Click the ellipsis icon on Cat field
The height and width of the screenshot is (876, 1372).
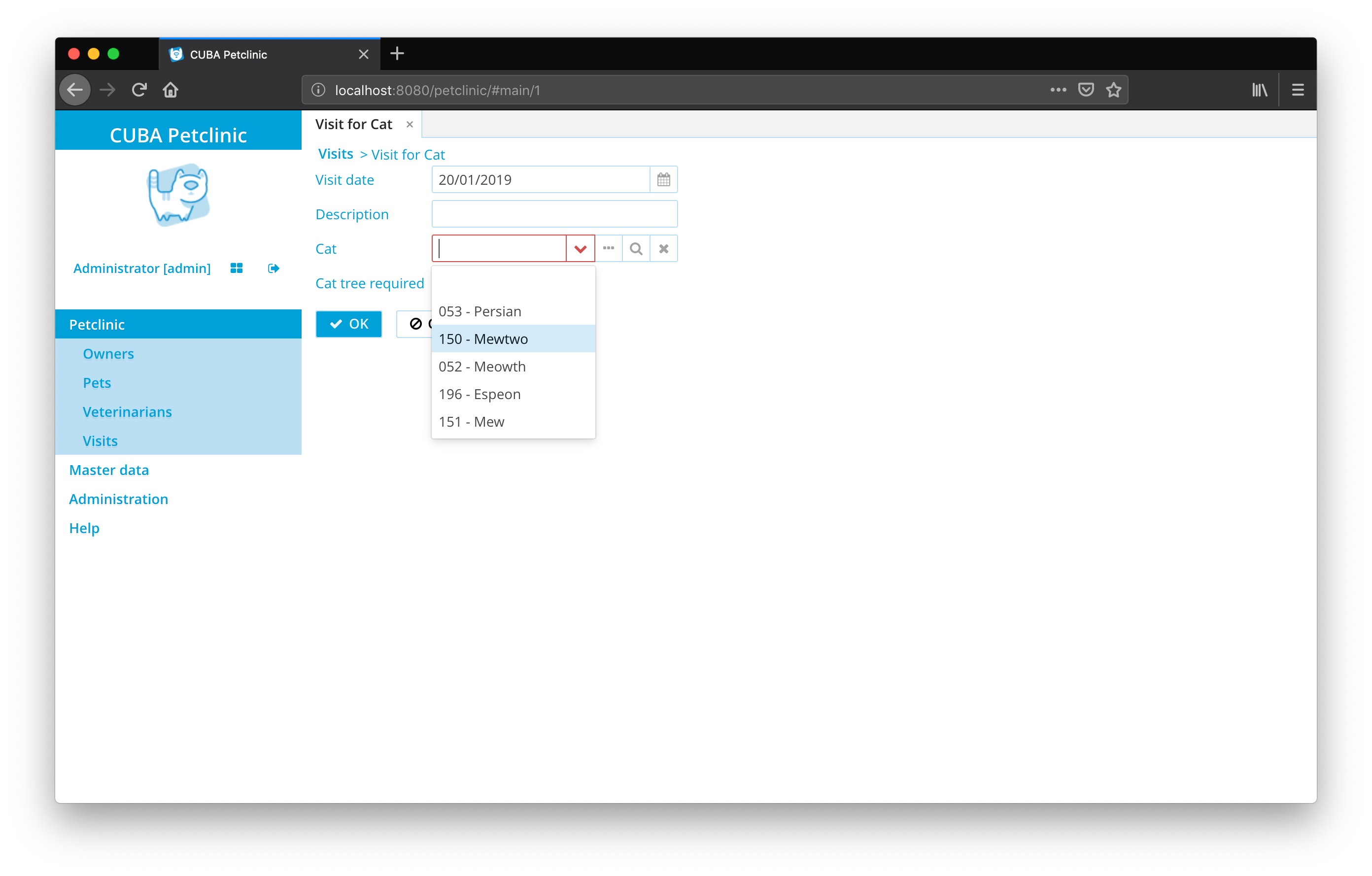608,248
